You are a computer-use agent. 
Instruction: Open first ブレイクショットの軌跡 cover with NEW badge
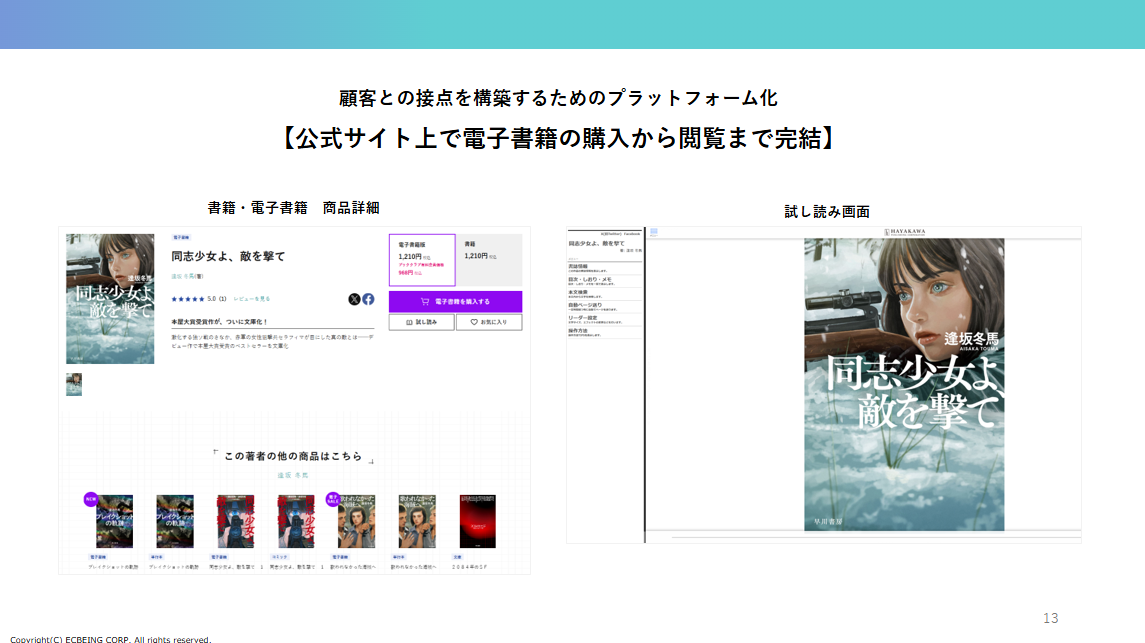(115, 521)
